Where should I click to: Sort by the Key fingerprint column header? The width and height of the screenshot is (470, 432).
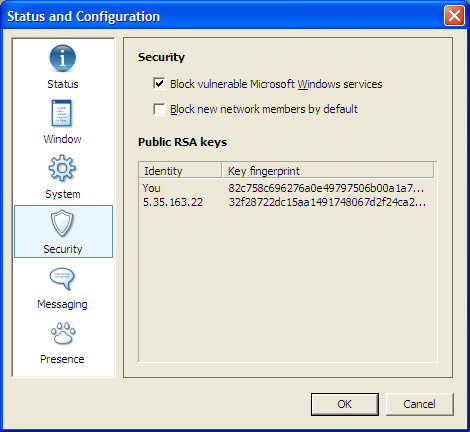[x=328, y=171]
